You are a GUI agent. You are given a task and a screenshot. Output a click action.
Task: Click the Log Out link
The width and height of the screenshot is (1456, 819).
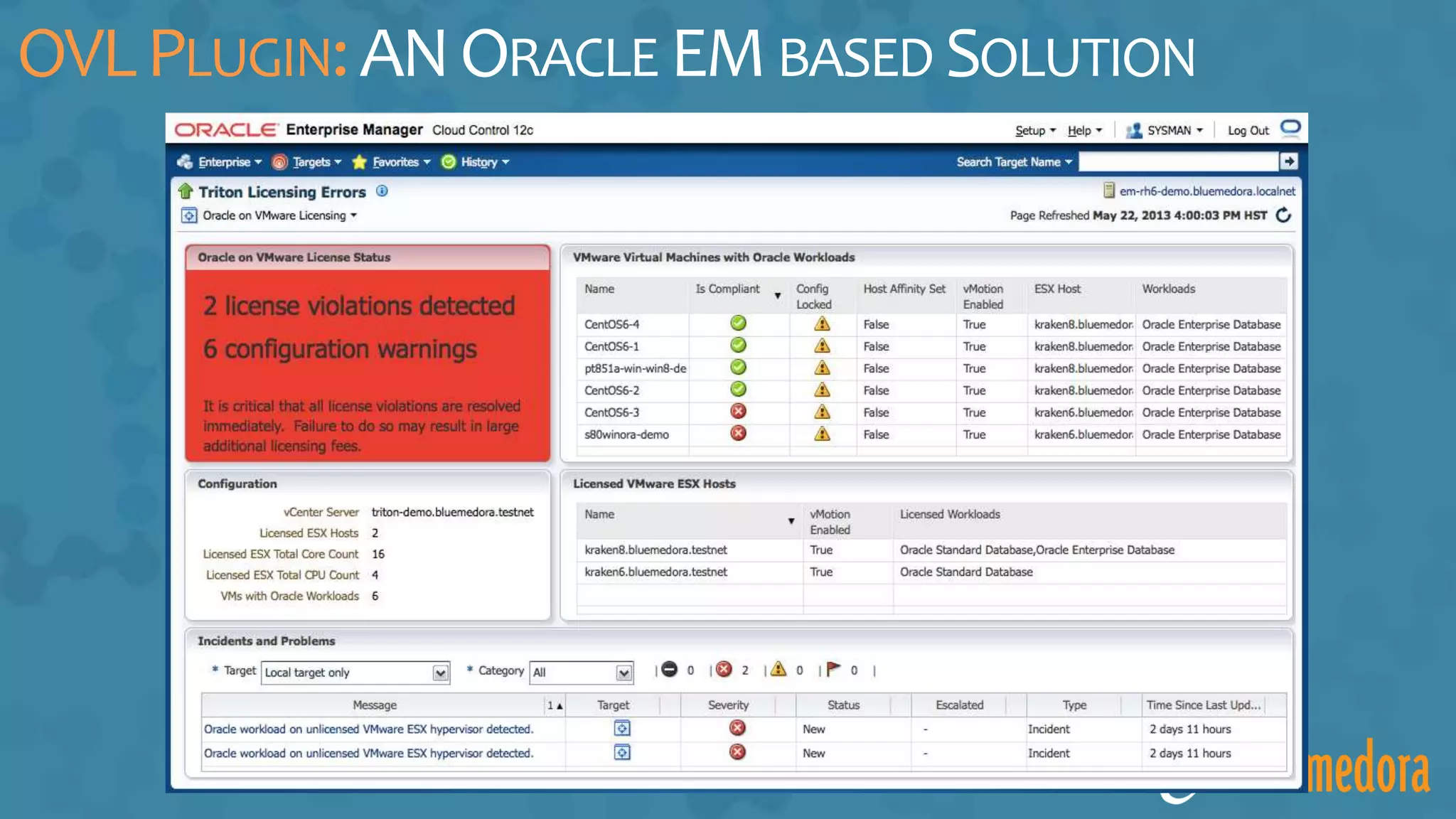click(x=1248, y=131)
